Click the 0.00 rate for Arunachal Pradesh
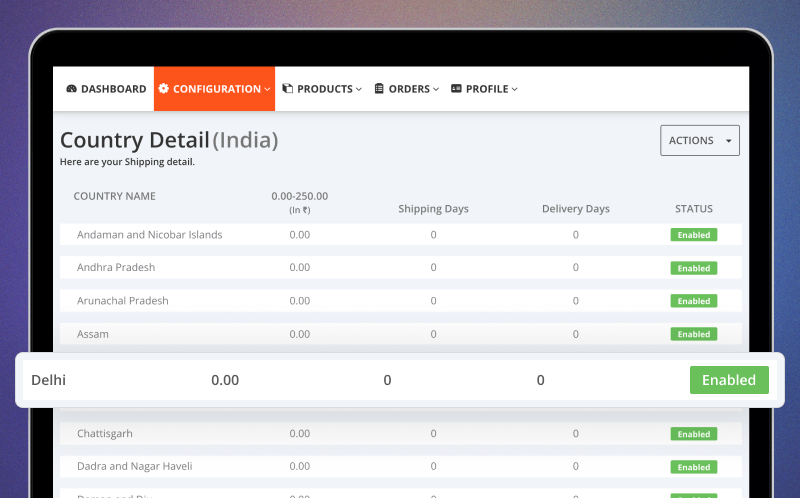This screenshot has height=498, width=800. (299, 301)
